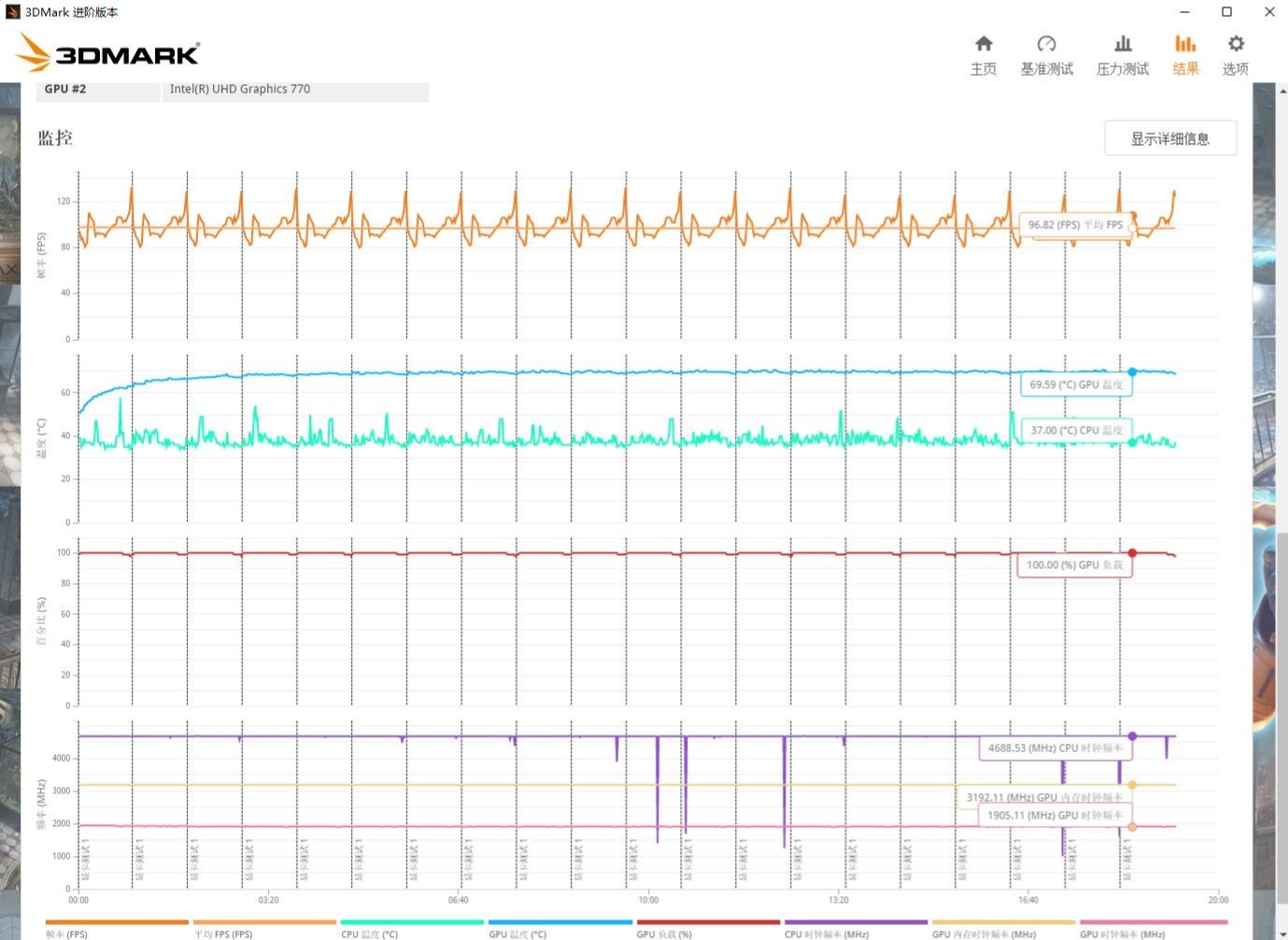
Task: Click the 96.82 FPS average tooltip
Action: (1074, 225)
